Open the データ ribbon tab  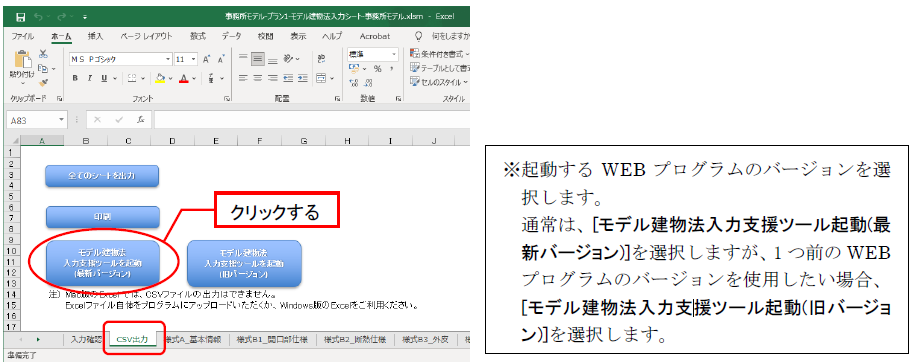(x=231, y=36)
